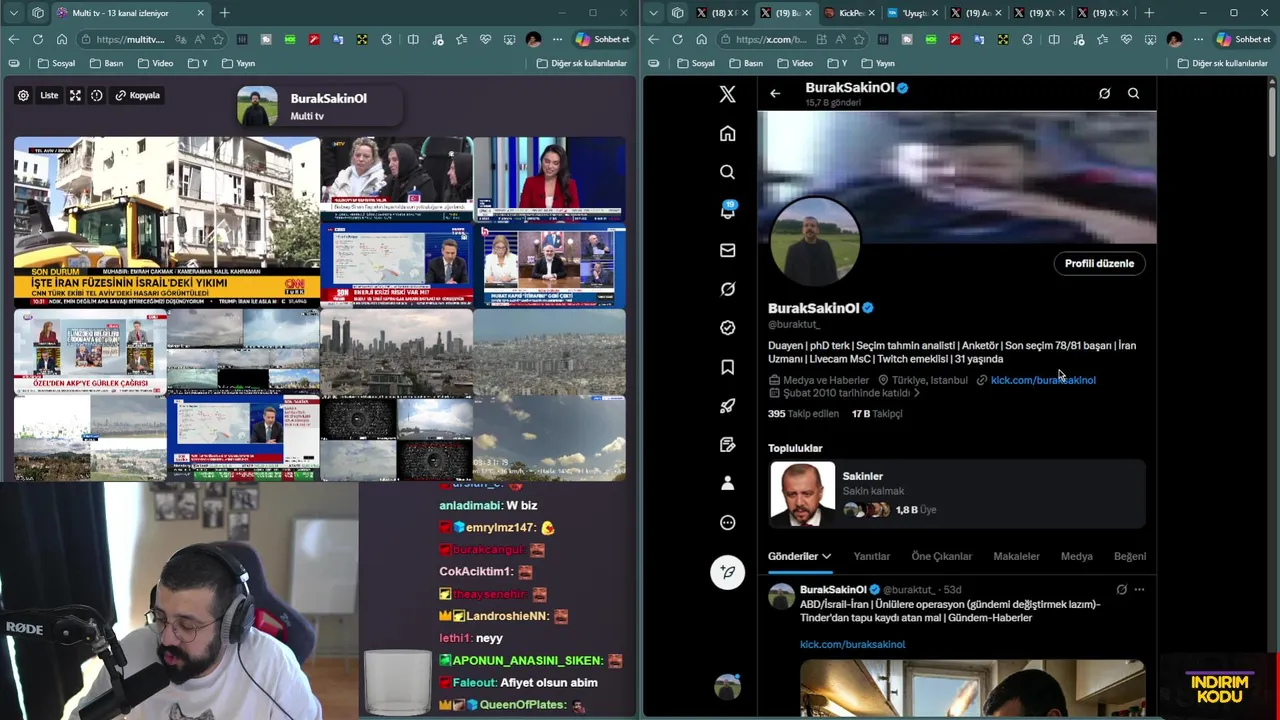Open kick.com/buraksakinol profile link
This screenshot has width=1280, height=720.
[1043, 380]
